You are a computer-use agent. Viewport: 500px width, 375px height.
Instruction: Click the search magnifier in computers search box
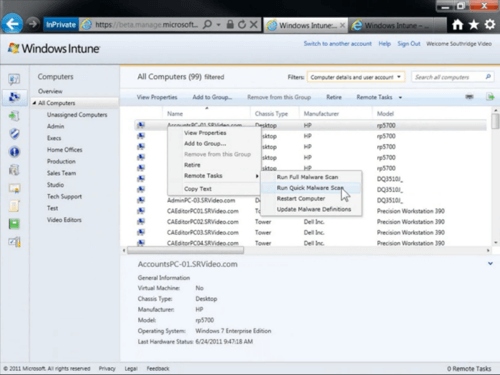pyautogui.click(x=488, y=77)
